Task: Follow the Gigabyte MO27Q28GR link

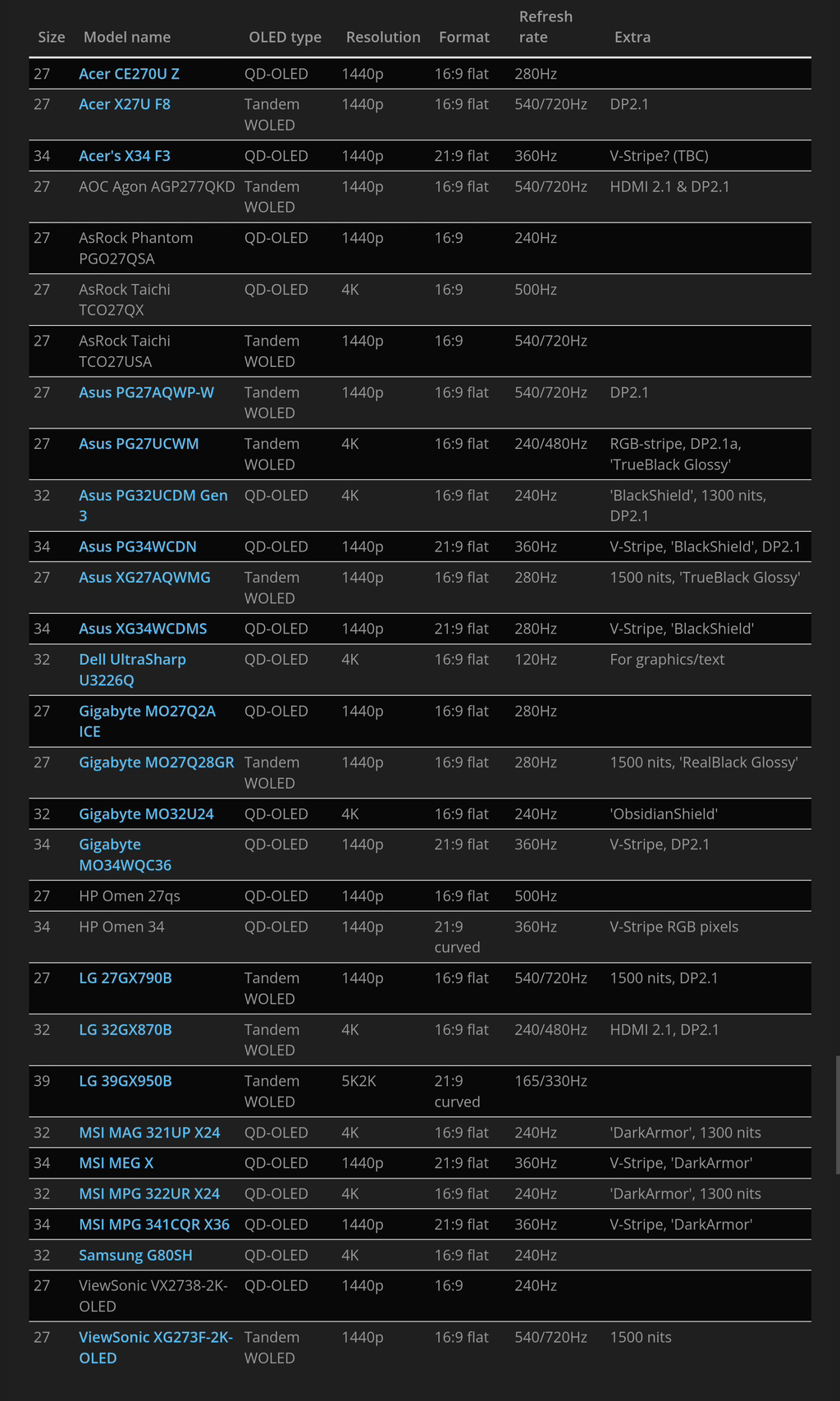Action: tap(156, 762)
